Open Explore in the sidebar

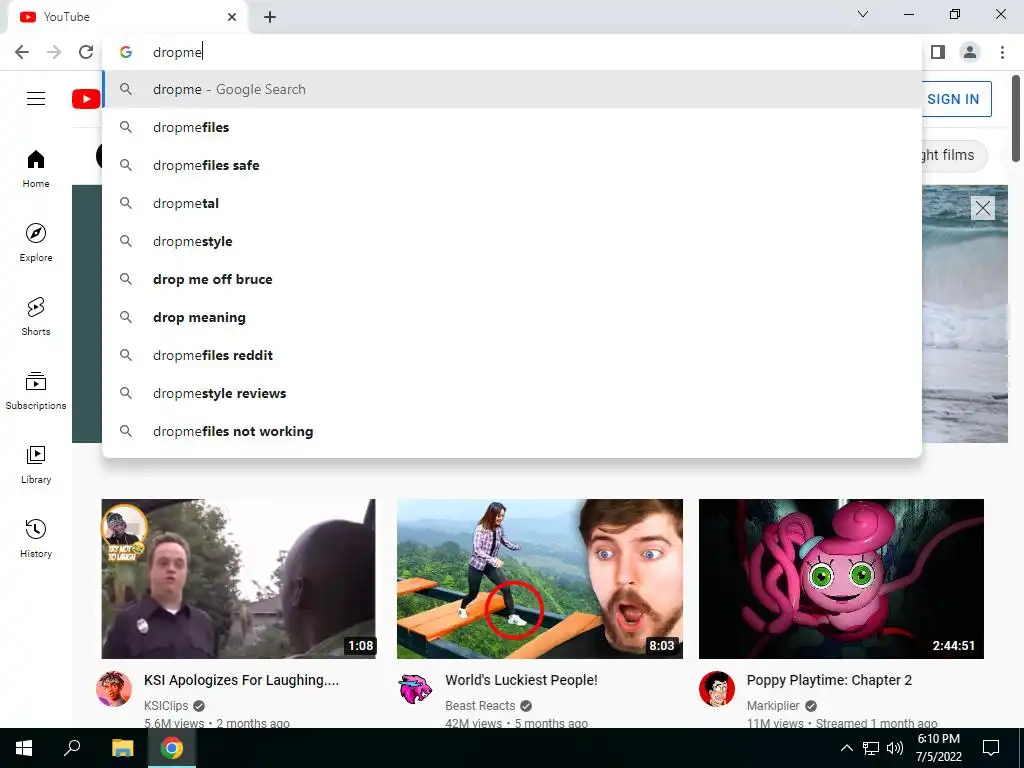pos(36,242)
